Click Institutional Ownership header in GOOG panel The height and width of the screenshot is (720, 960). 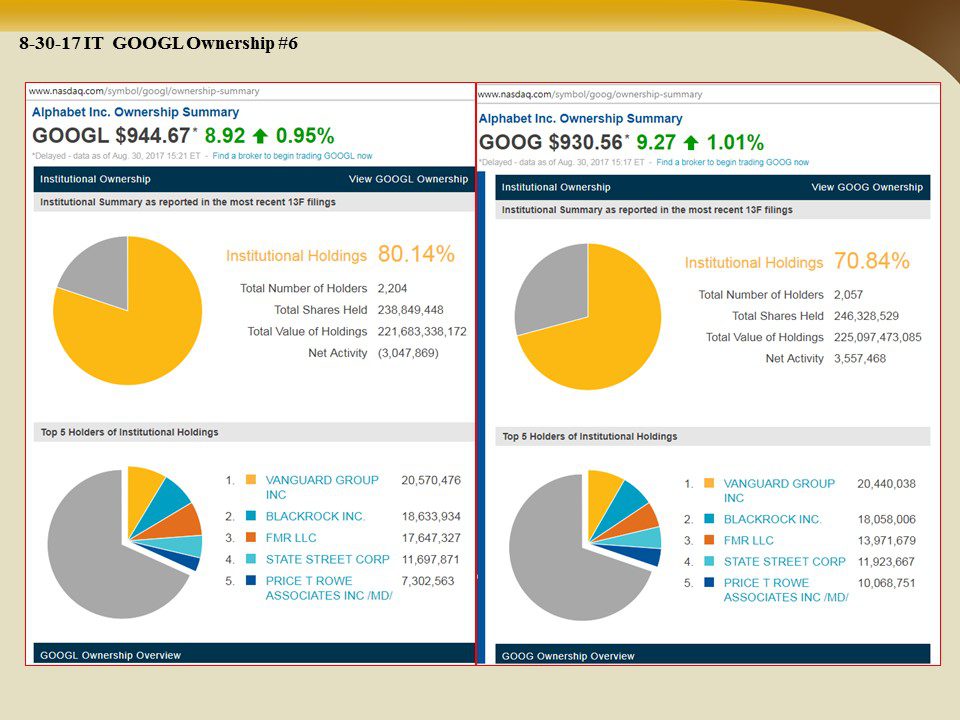556,187
